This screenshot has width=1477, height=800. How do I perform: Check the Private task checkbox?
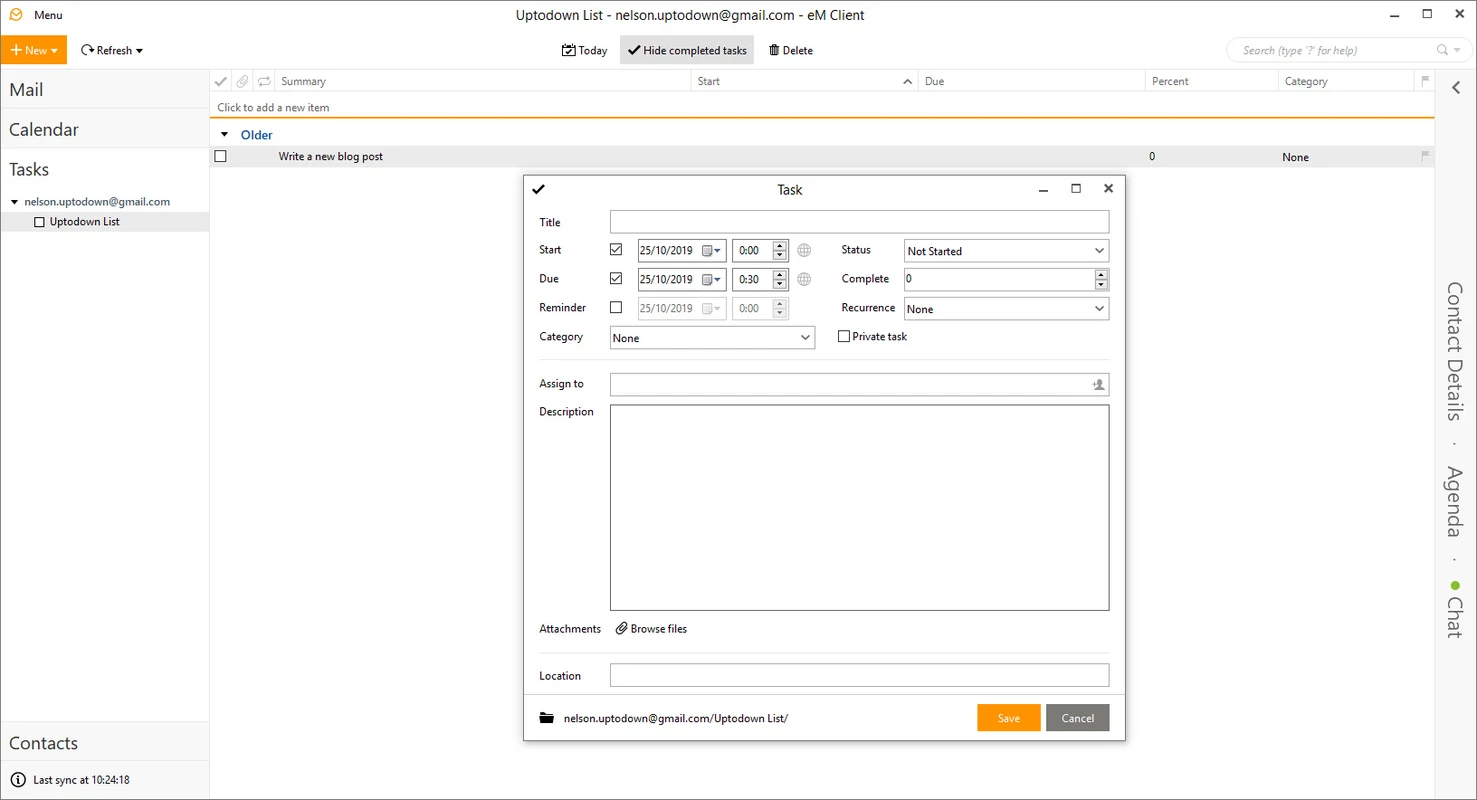tap(844, 336)
